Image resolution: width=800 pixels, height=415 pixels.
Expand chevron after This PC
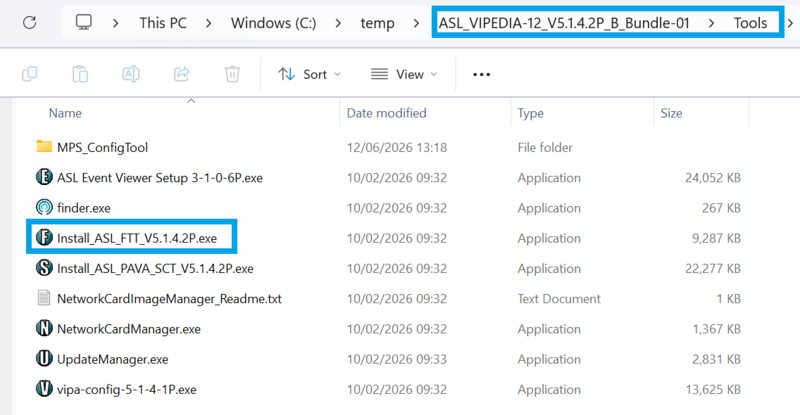tap(208, 23)
